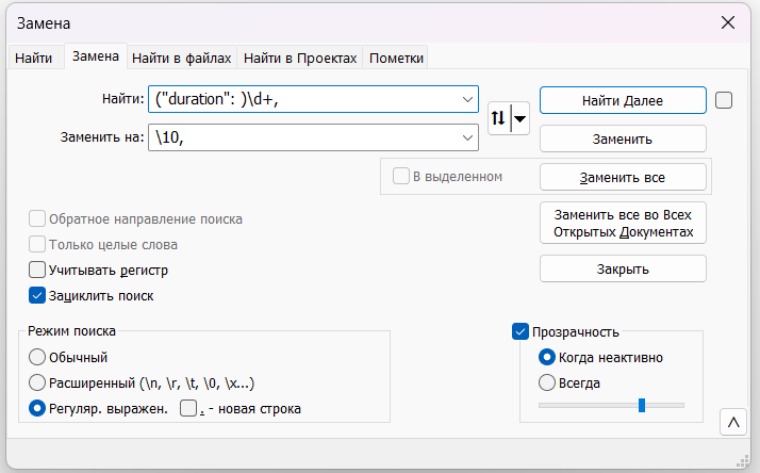
Task: Choose the Расширенный search mode
Action: [38, 382]
